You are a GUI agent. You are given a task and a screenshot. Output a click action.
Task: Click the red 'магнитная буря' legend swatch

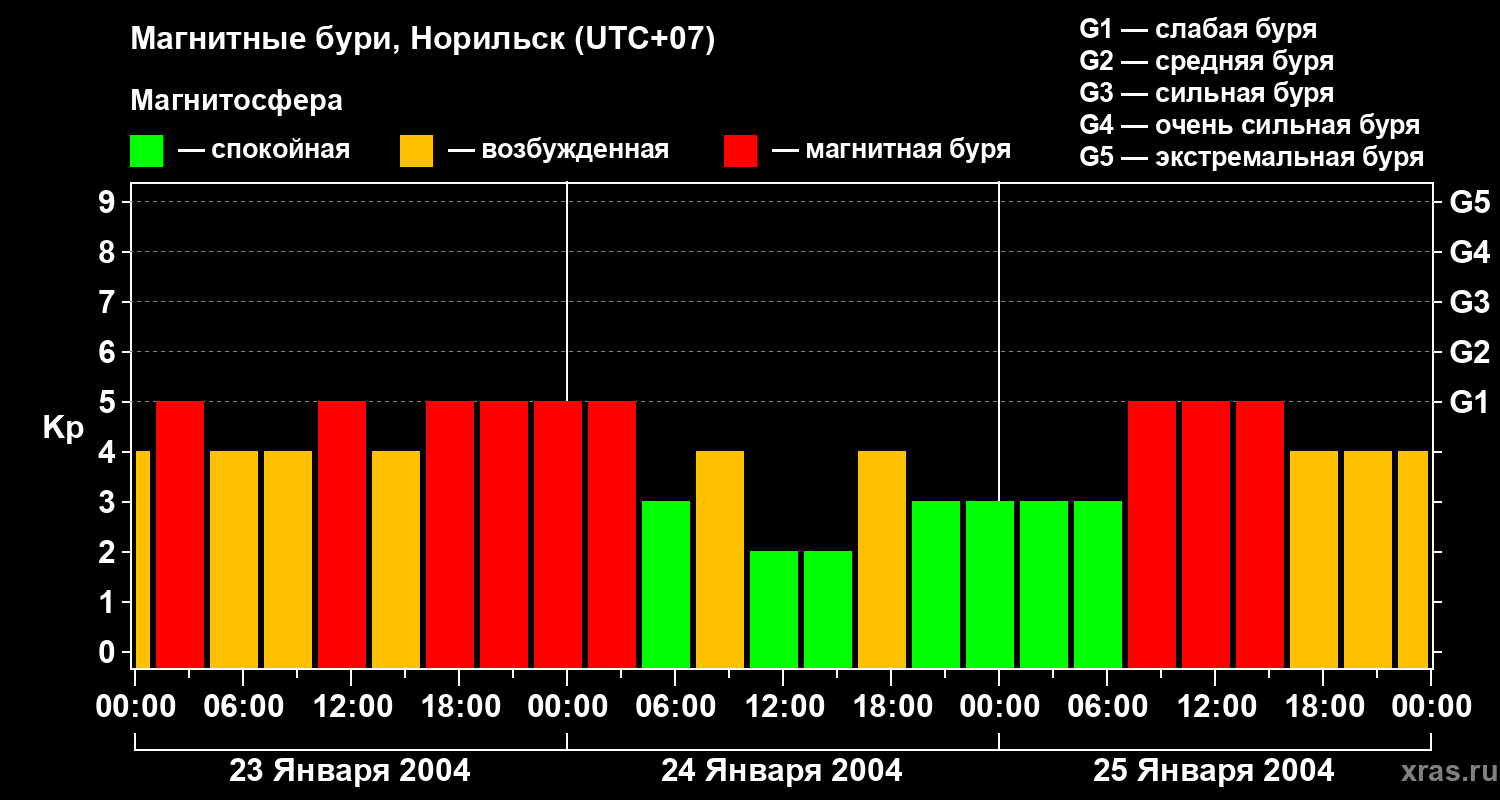click(x=740, y=151)
